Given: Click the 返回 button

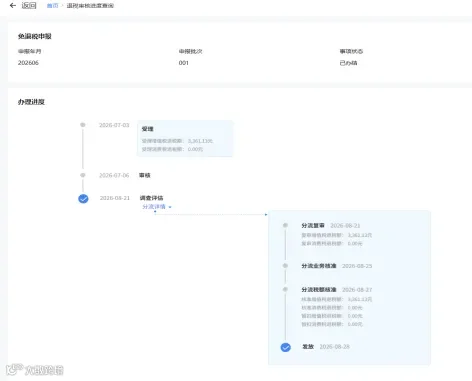Looking at the screenshot, I should pos(29,5).
